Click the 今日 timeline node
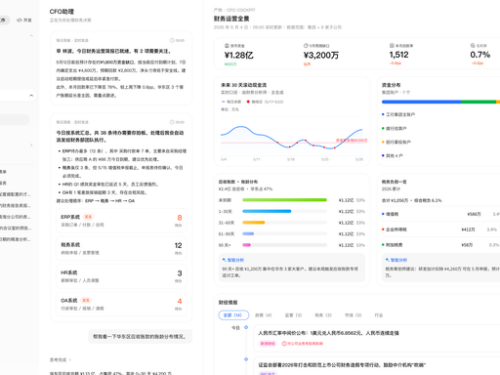 [246, 327]
